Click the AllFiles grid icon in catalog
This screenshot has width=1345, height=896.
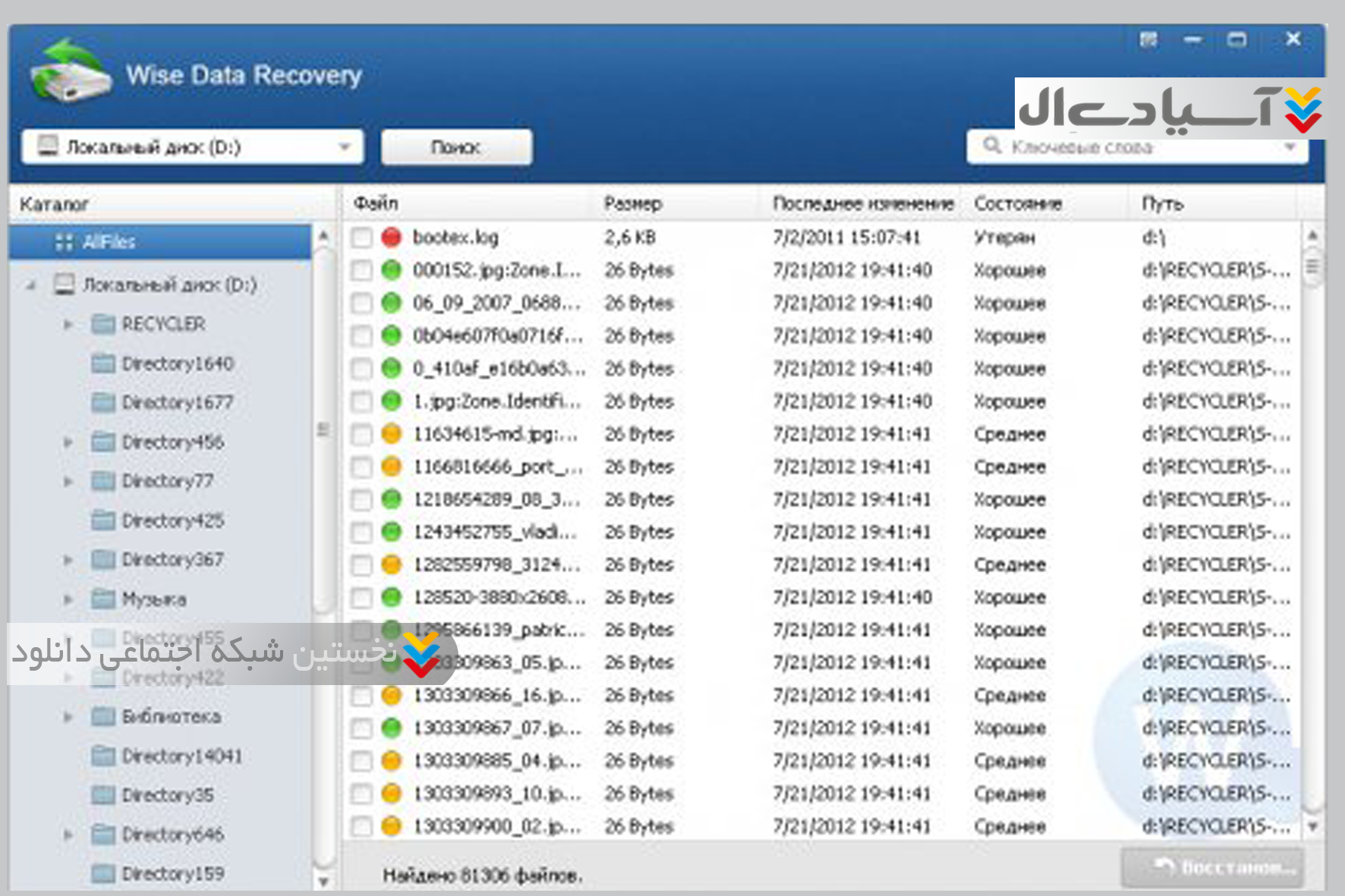click(64, 242)
